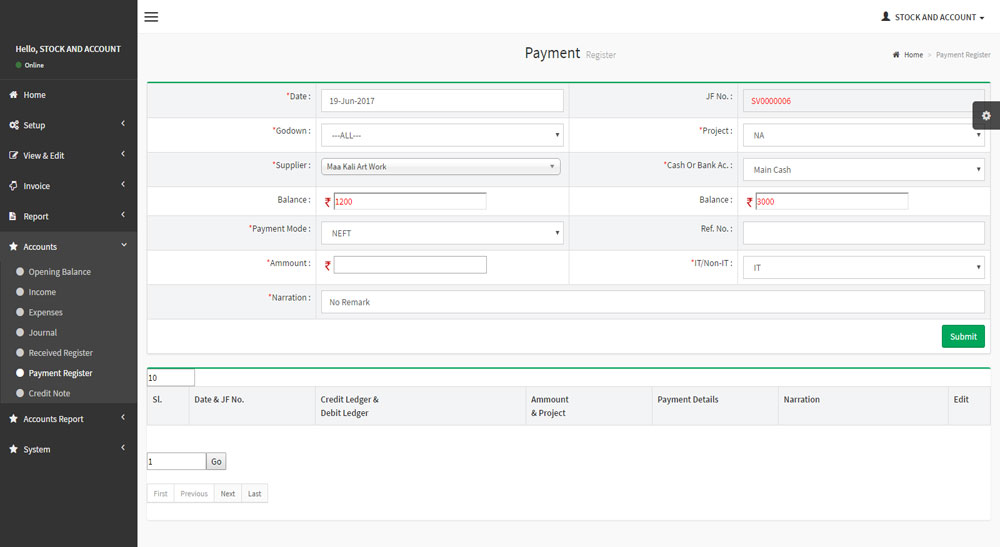Open the Payment Mode dropdown showing NEFT
Viewport: 1000px width, 547px height.
(x=442, y=233)
